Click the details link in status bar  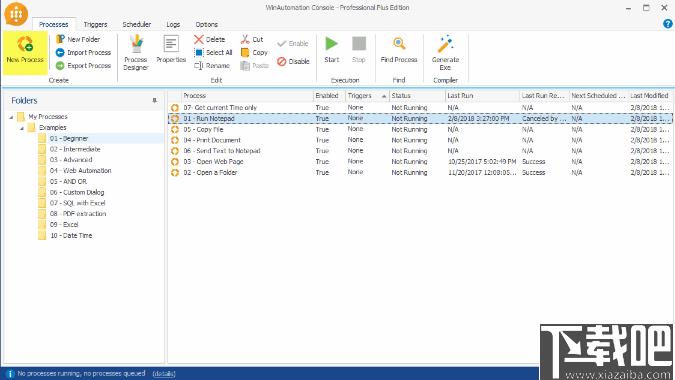pyautogui.click(x=164, y=374)
